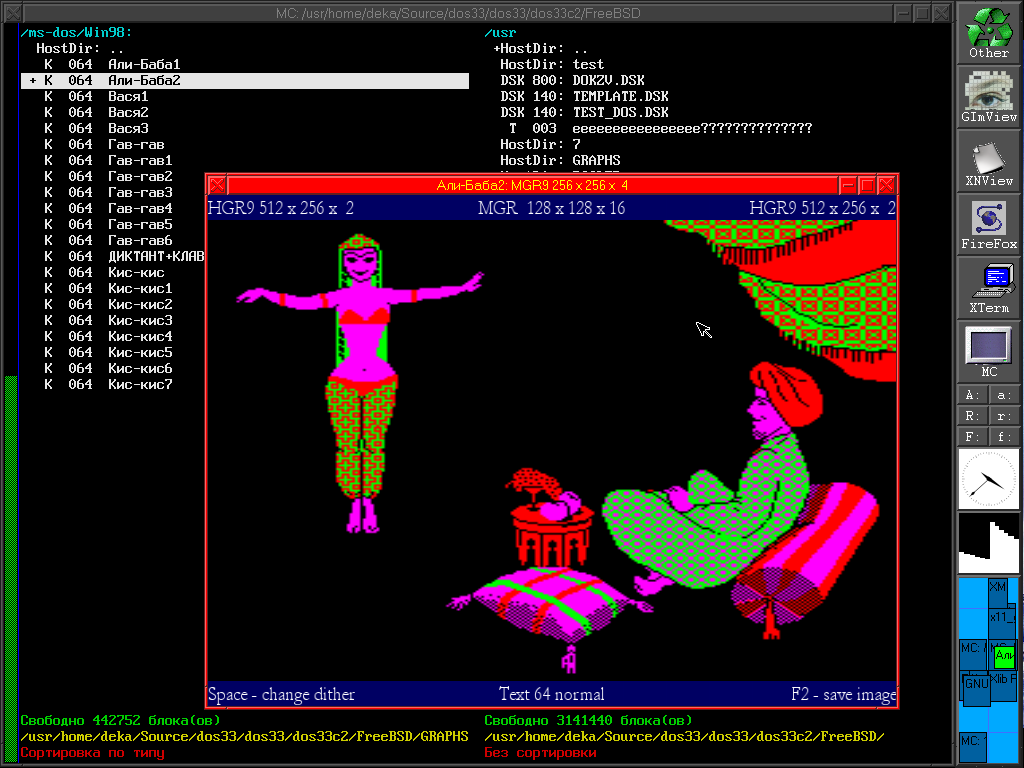Select the GNU window in the pager
The image size is (1024, 768).
976,689
